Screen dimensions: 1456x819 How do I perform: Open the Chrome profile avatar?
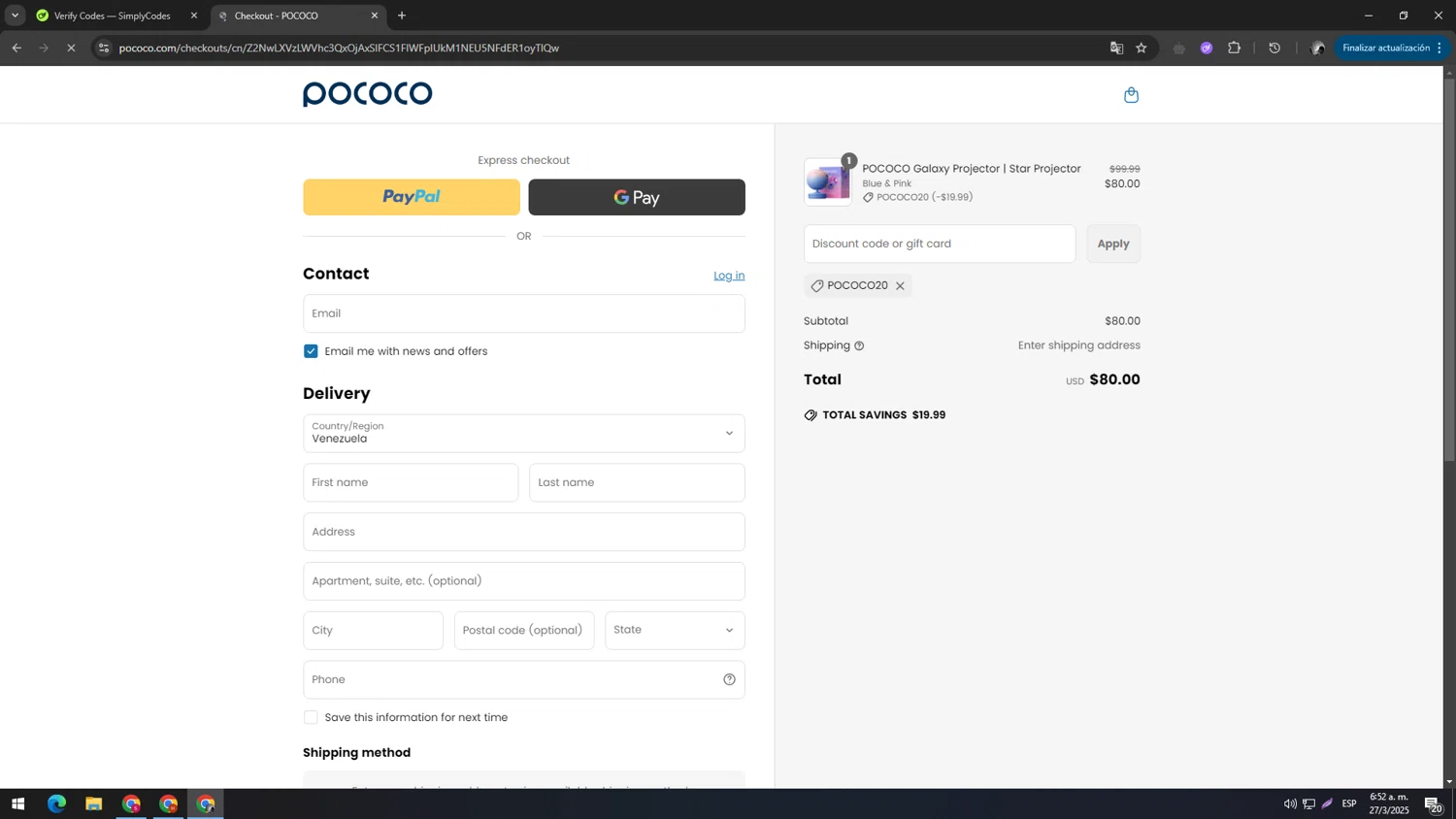point(1317,48)
